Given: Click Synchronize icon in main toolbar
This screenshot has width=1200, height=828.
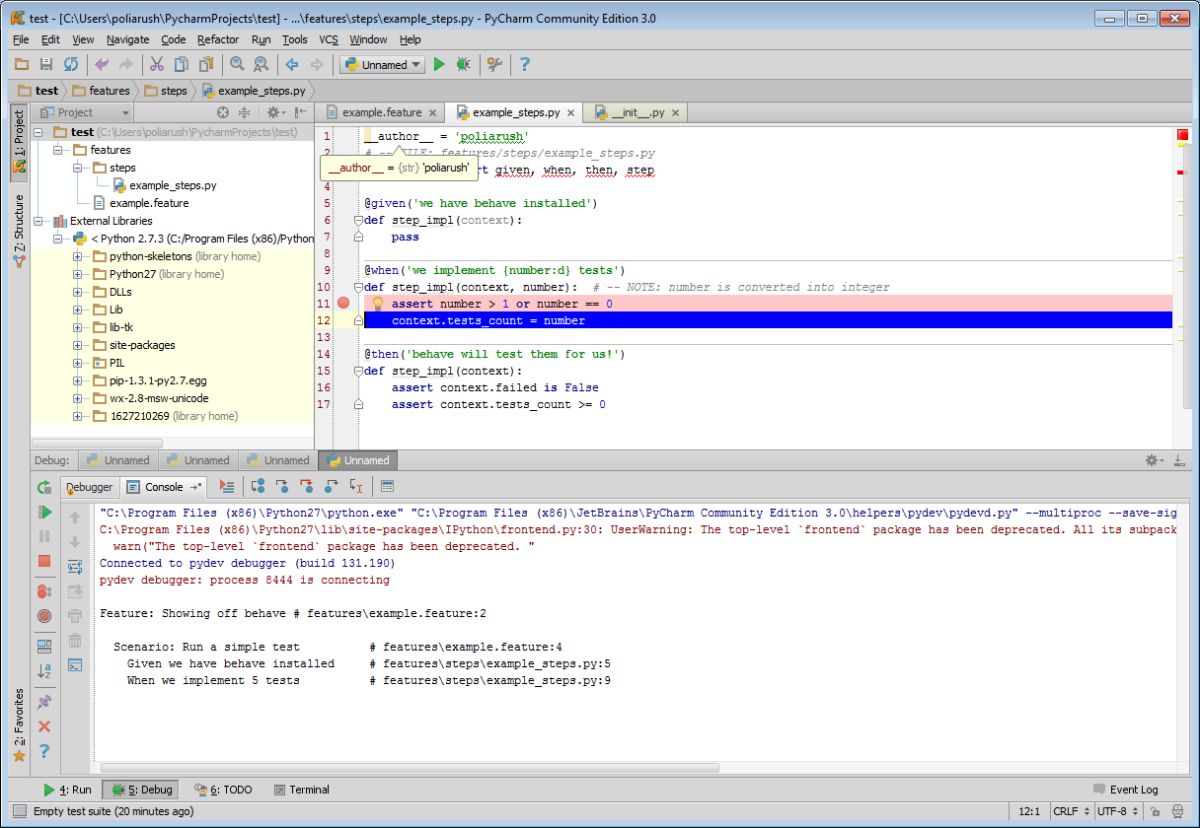Looking at the screenshot, I should click(71, 64).
